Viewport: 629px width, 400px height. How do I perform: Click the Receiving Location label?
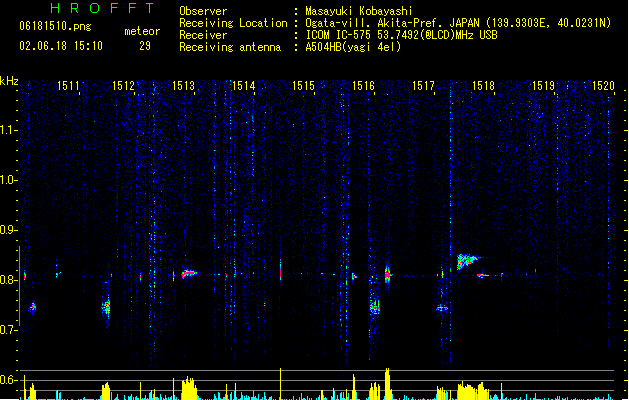click(x=233, y=23)
